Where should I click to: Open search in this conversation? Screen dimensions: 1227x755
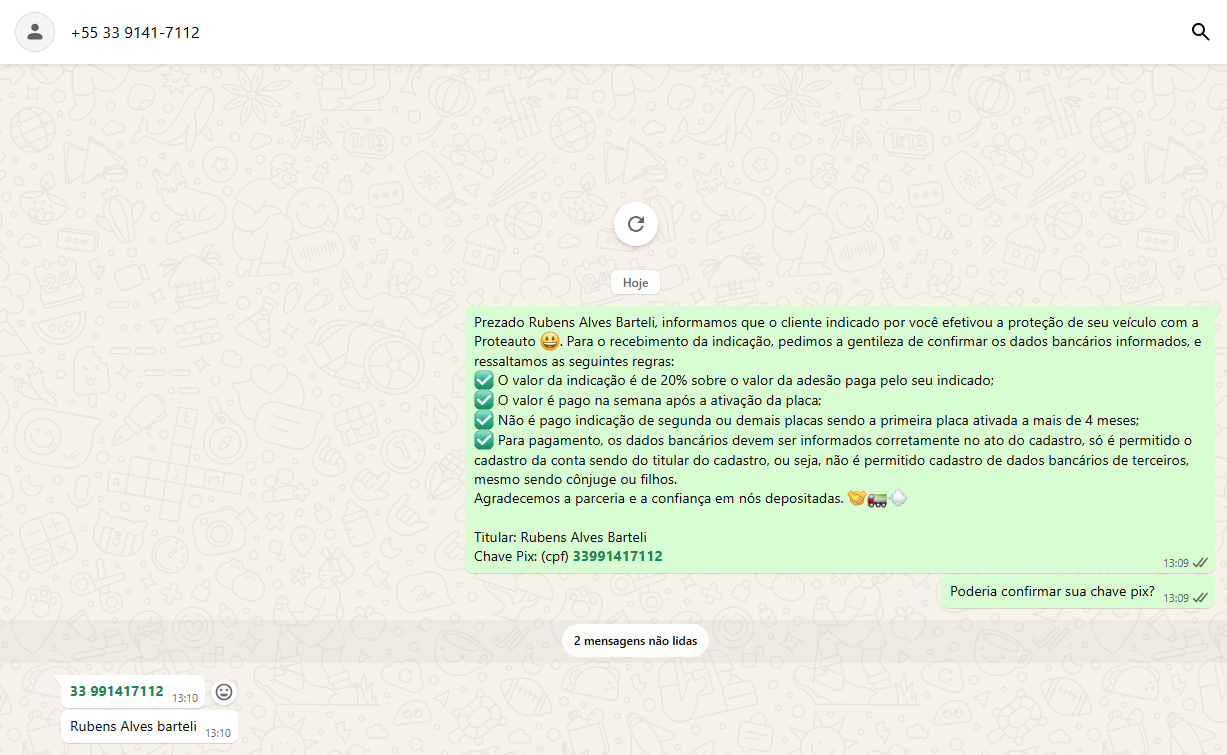1200,32
